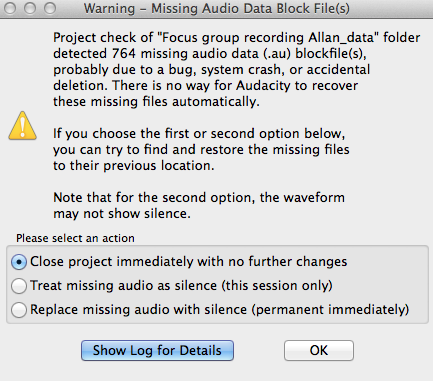Click the 'with no further changes' option label text

pos(272,262)
